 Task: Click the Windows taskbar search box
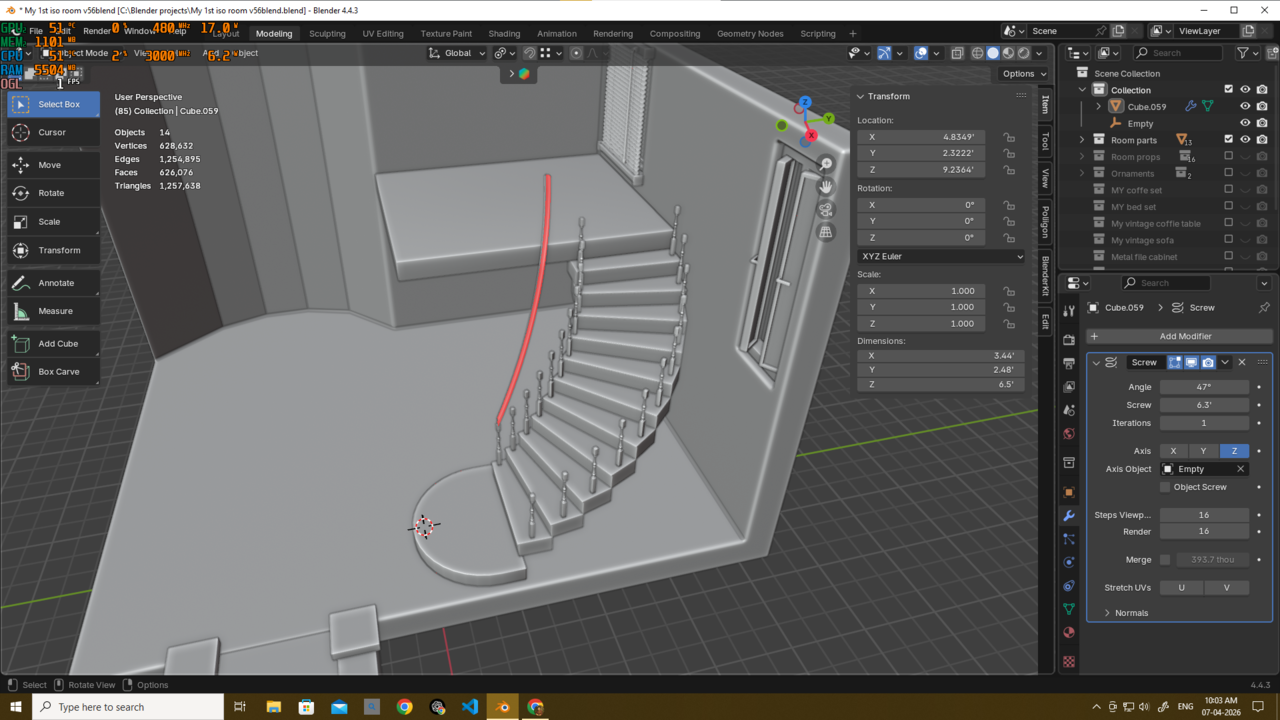tap(128, 707)
